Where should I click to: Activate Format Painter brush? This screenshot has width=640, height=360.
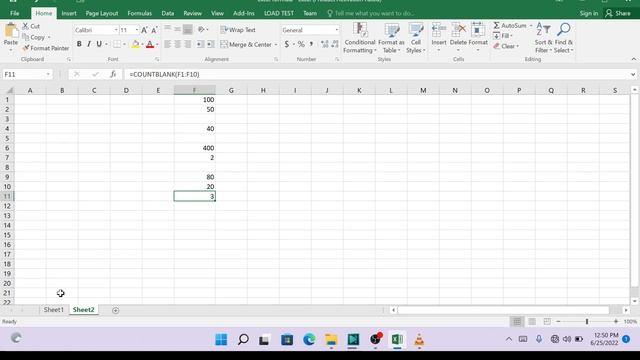(x=46, y=48)
